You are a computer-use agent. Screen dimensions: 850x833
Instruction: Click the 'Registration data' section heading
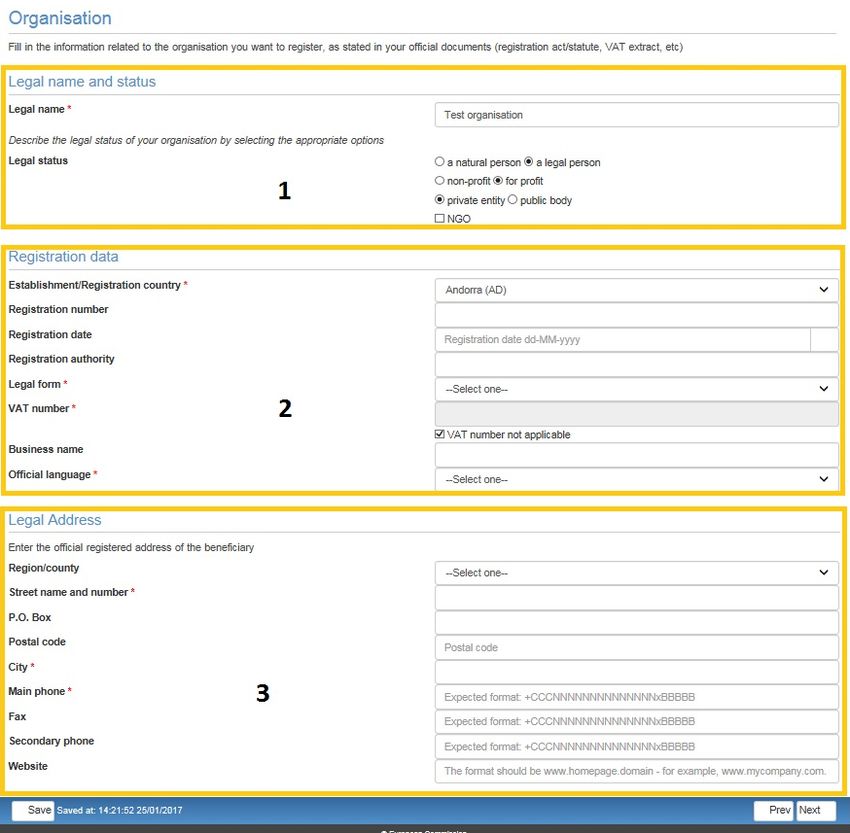[63, 256]
